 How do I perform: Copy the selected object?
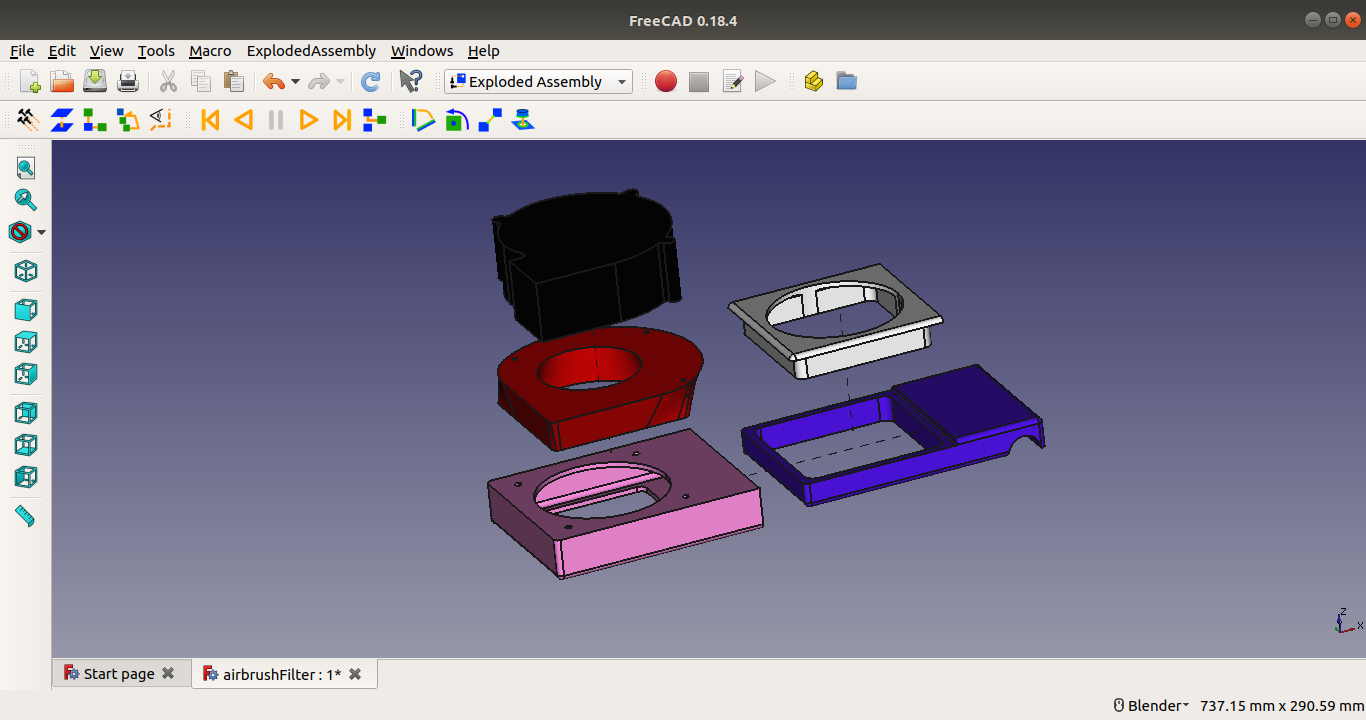[201, 82]
